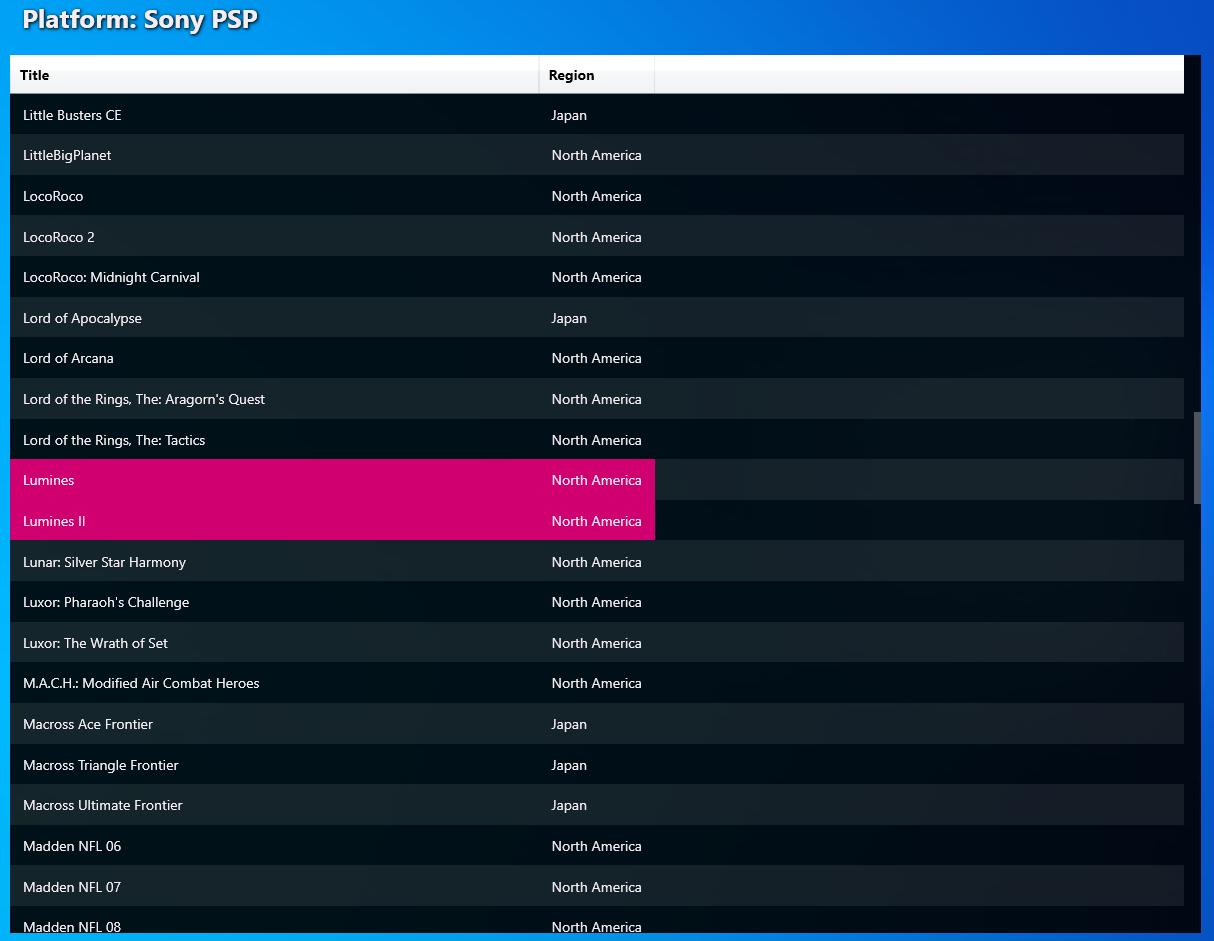Select the Macross Triangle Frontier title
The image size is (1214, 941).
[x=101, y=765]
